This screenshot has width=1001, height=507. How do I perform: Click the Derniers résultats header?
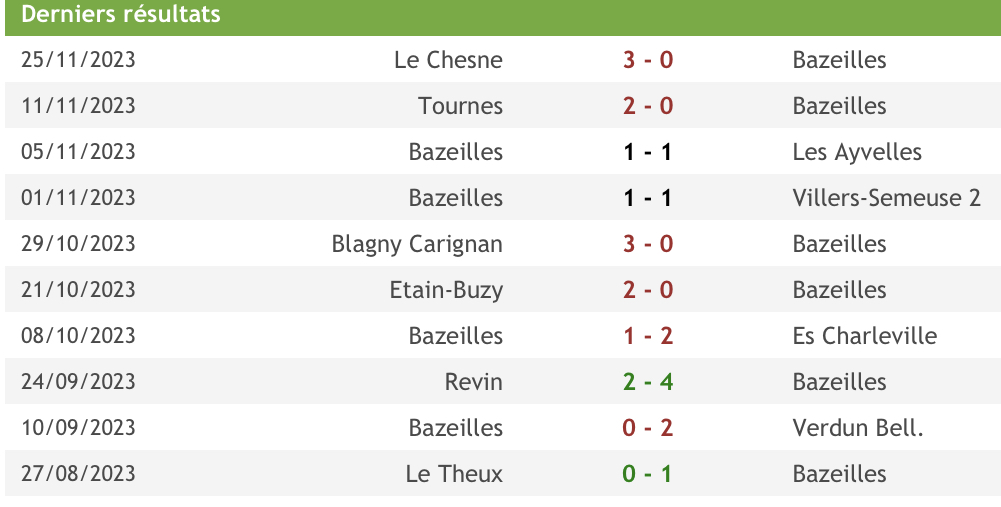[121, 14]
